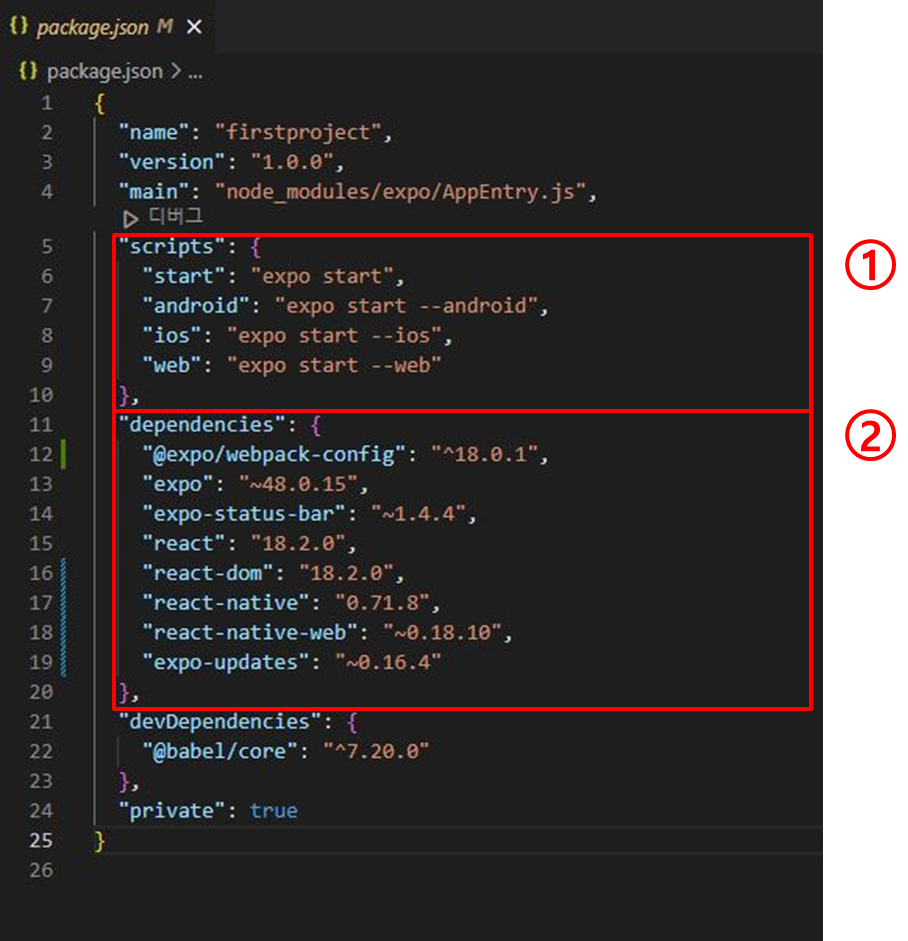908x941 pixels.
Task: Click the "ios" script key
Action: pyautogui.click(x=172, y=335)
